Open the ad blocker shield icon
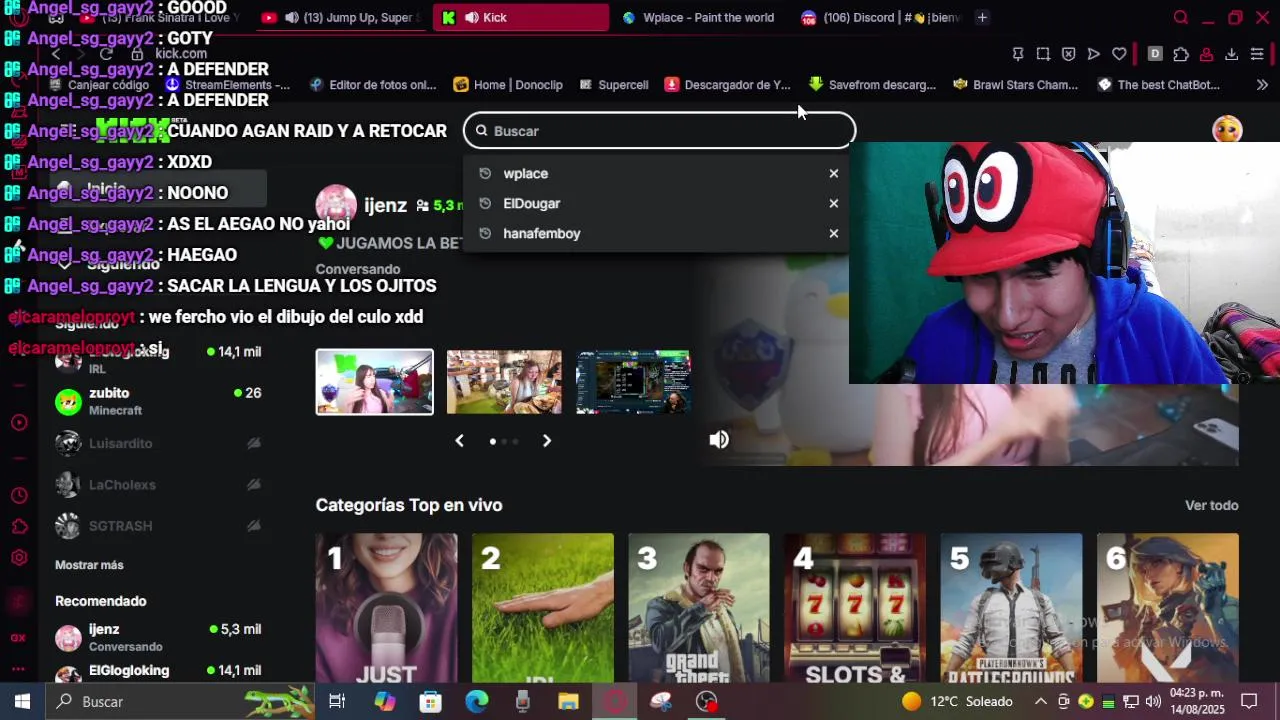The height and width of the screenshot is (720, 1280). (1068, 54)
